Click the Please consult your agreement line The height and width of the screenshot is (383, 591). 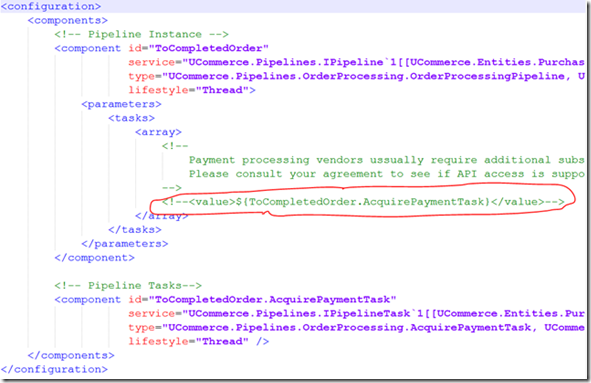click(x=387, y=174)
